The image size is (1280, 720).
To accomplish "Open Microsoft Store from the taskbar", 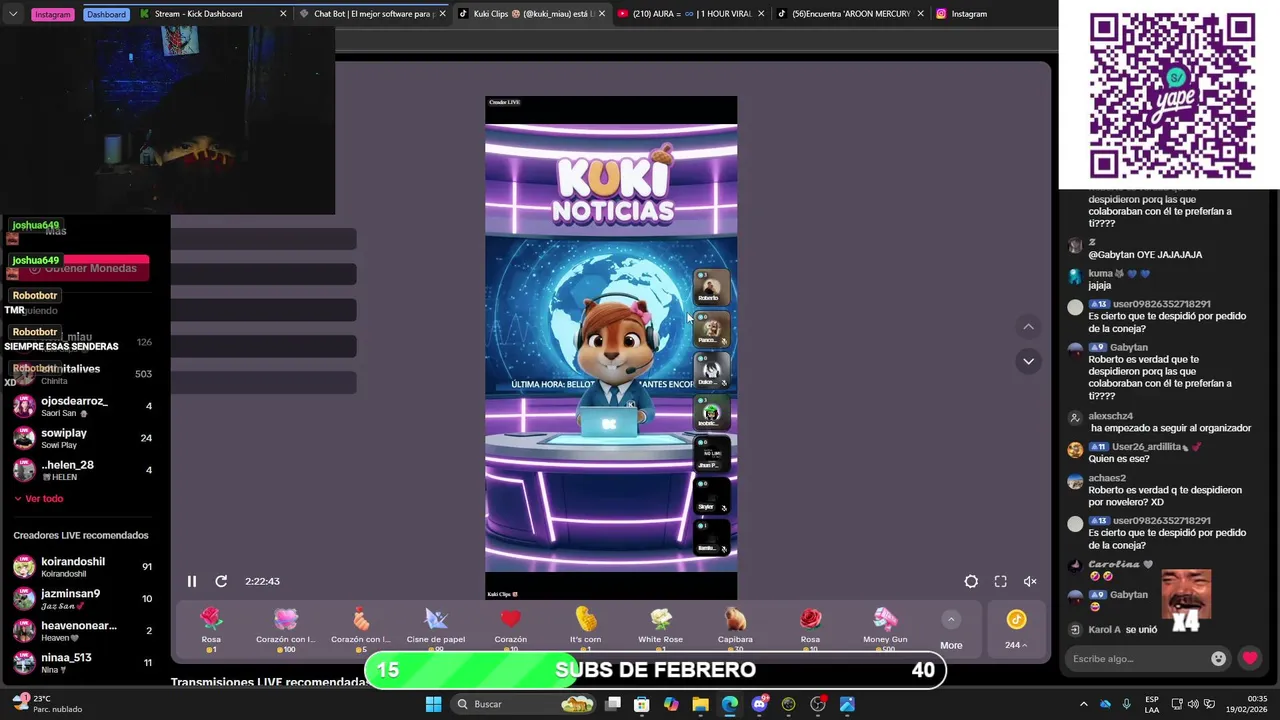I will [642, 704].
